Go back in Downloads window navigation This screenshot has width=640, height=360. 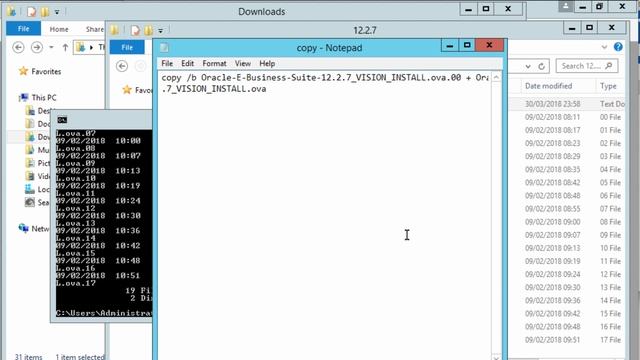pos(18,47)
